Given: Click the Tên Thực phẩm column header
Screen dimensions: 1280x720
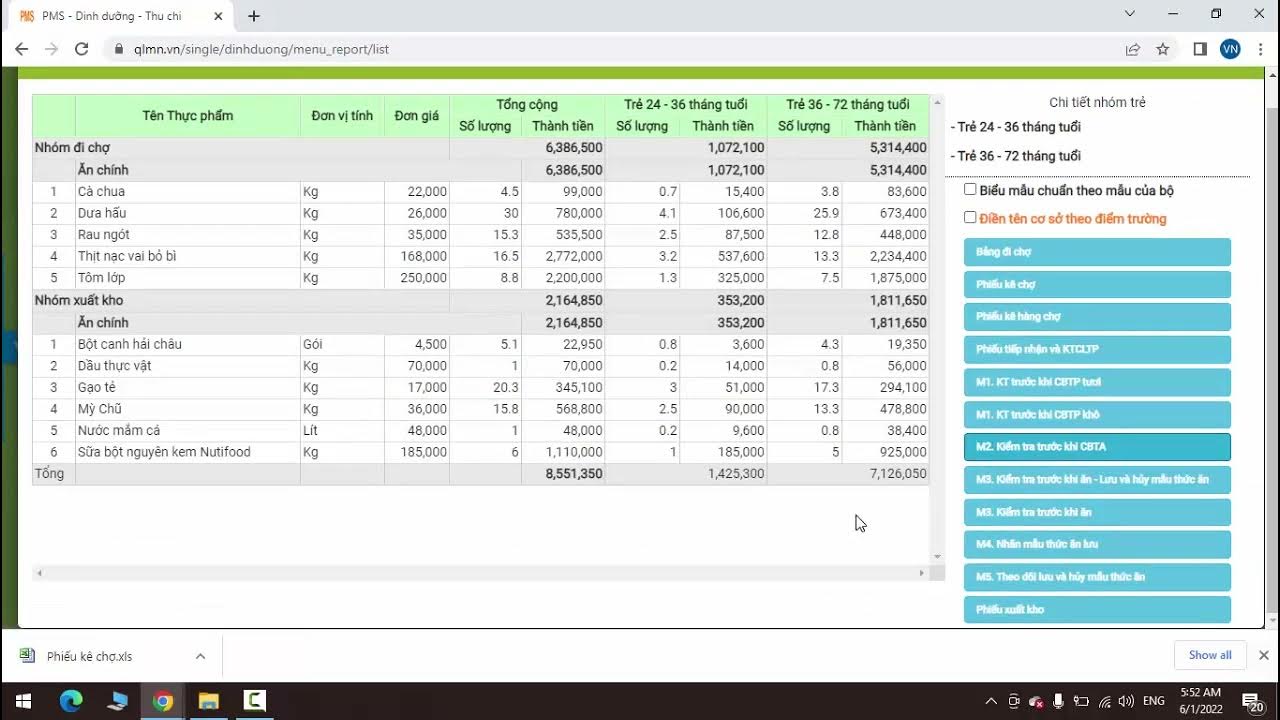Looking at the screenshot, I should [x=187, y=116].
